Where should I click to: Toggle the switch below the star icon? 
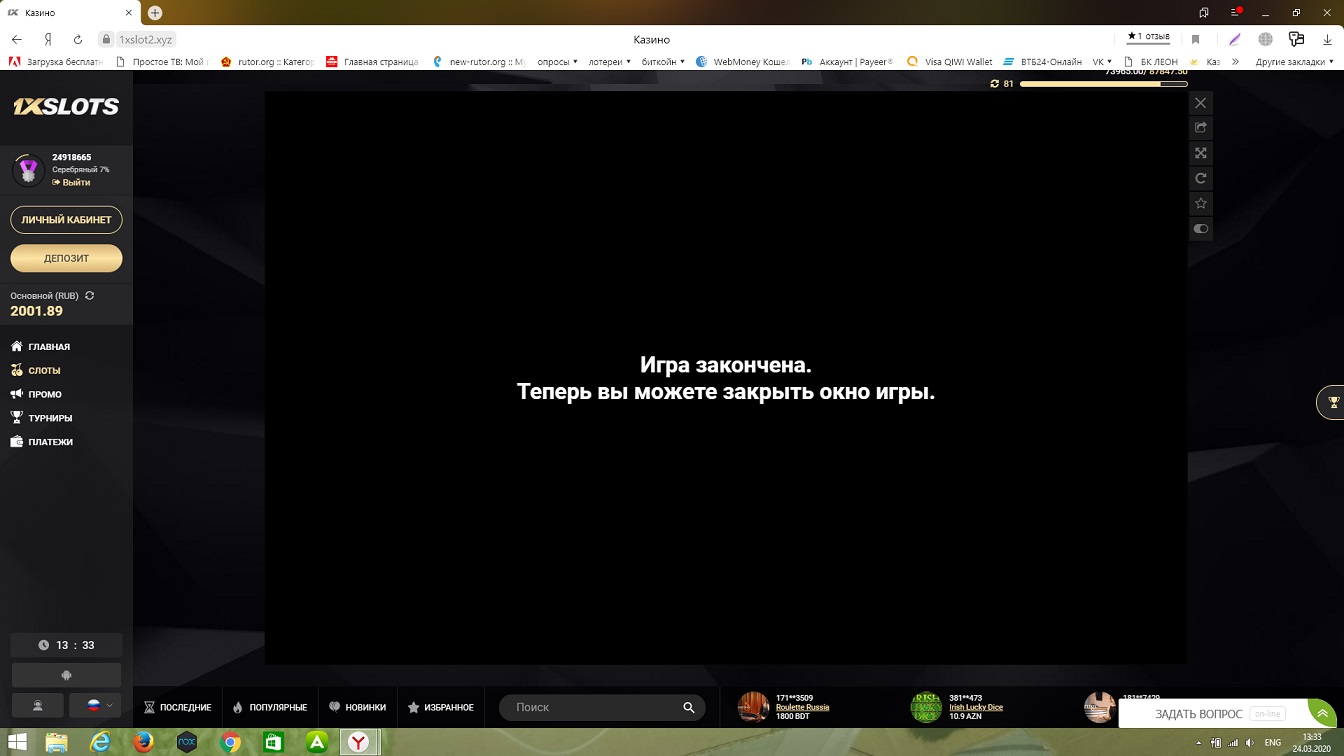(x=1201, y=229)
